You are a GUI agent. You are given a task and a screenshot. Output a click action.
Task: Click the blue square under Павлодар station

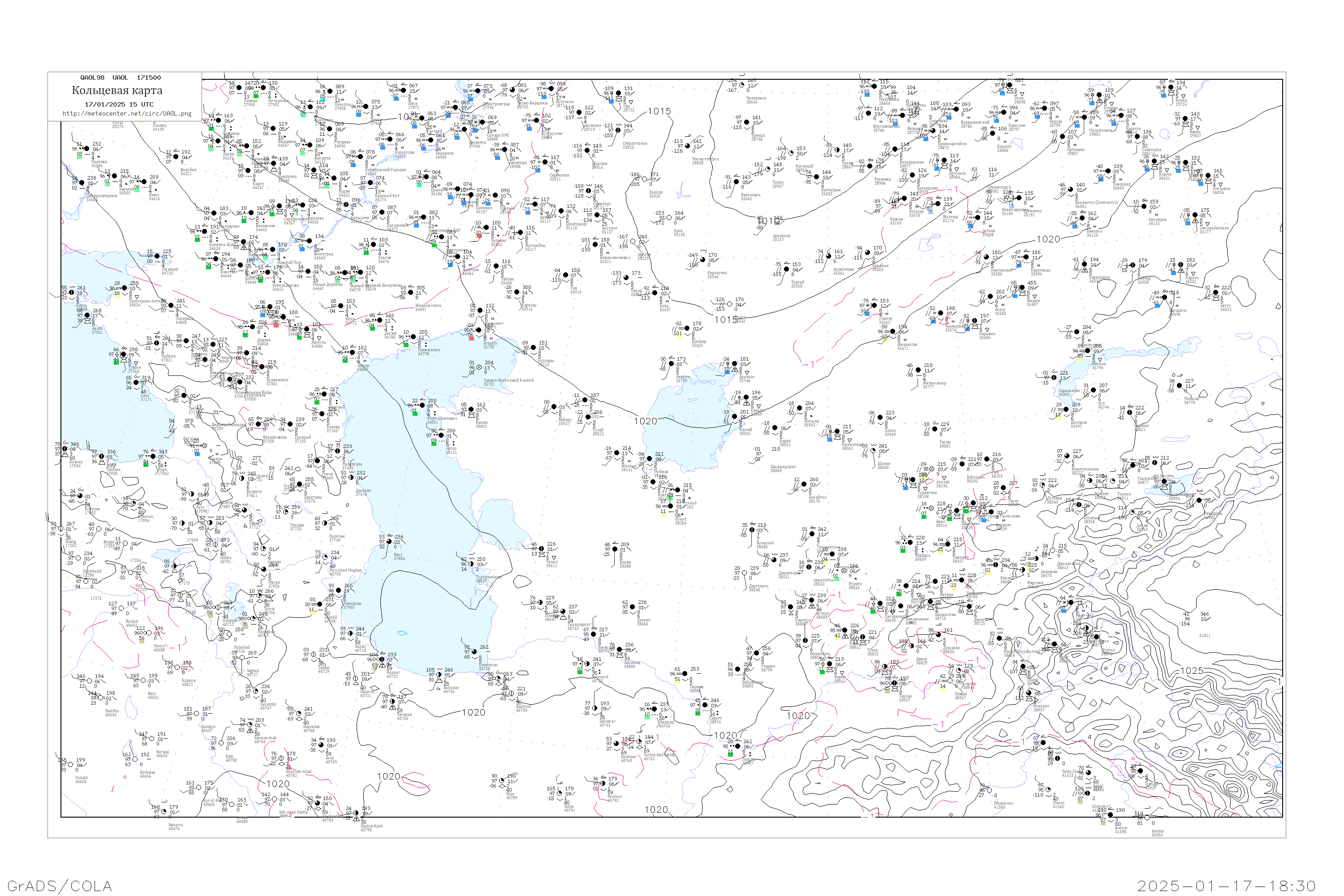pos(1101,180)
